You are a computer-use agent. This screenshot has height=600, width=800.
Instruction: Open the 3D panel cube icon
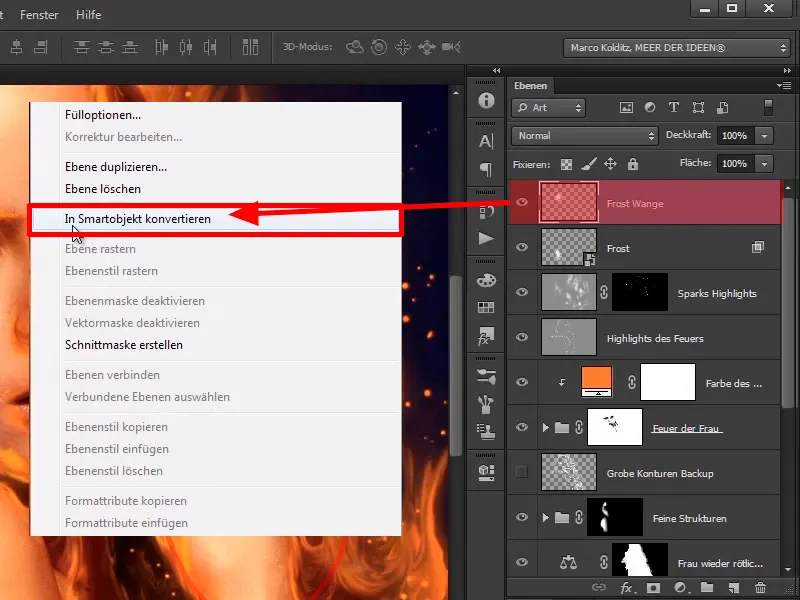[486, 472]
